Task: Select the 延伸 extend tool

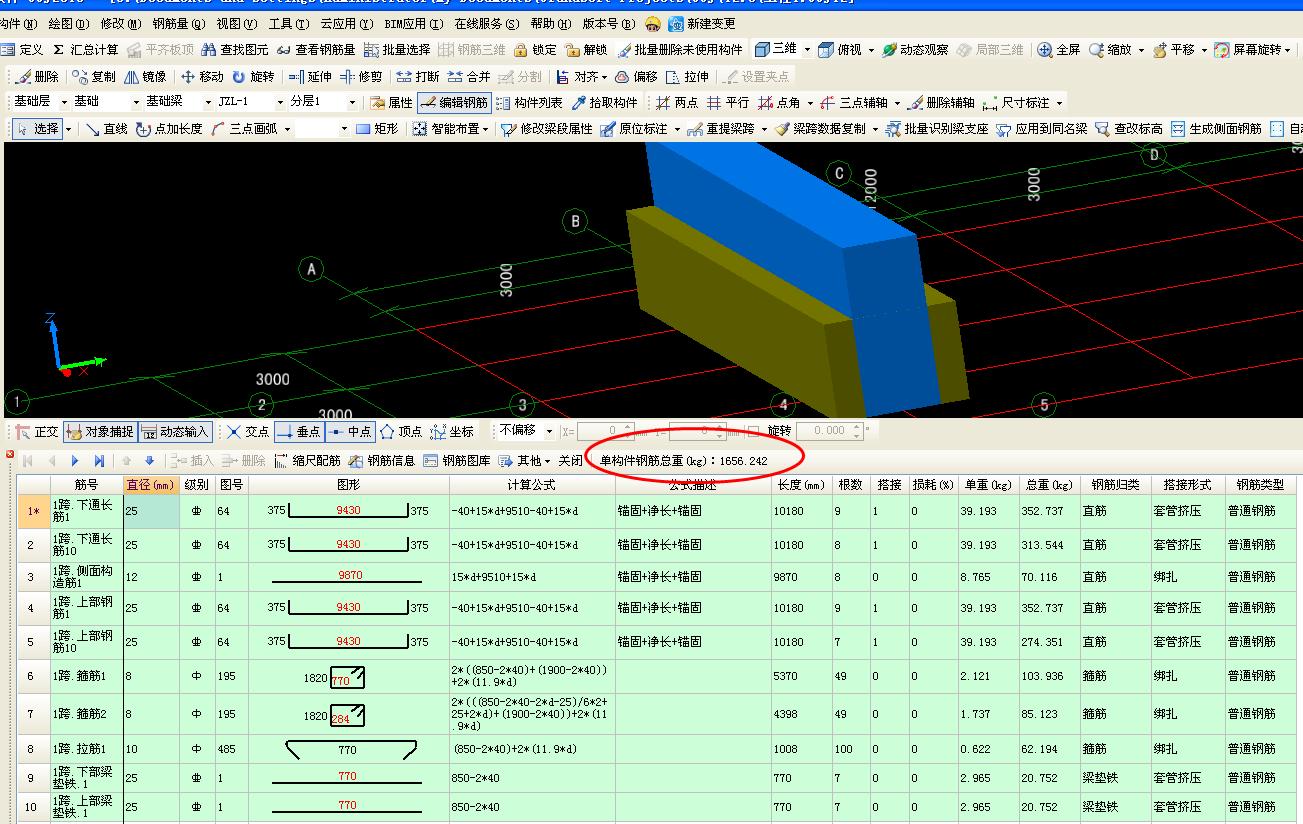Action: (309, 76)
